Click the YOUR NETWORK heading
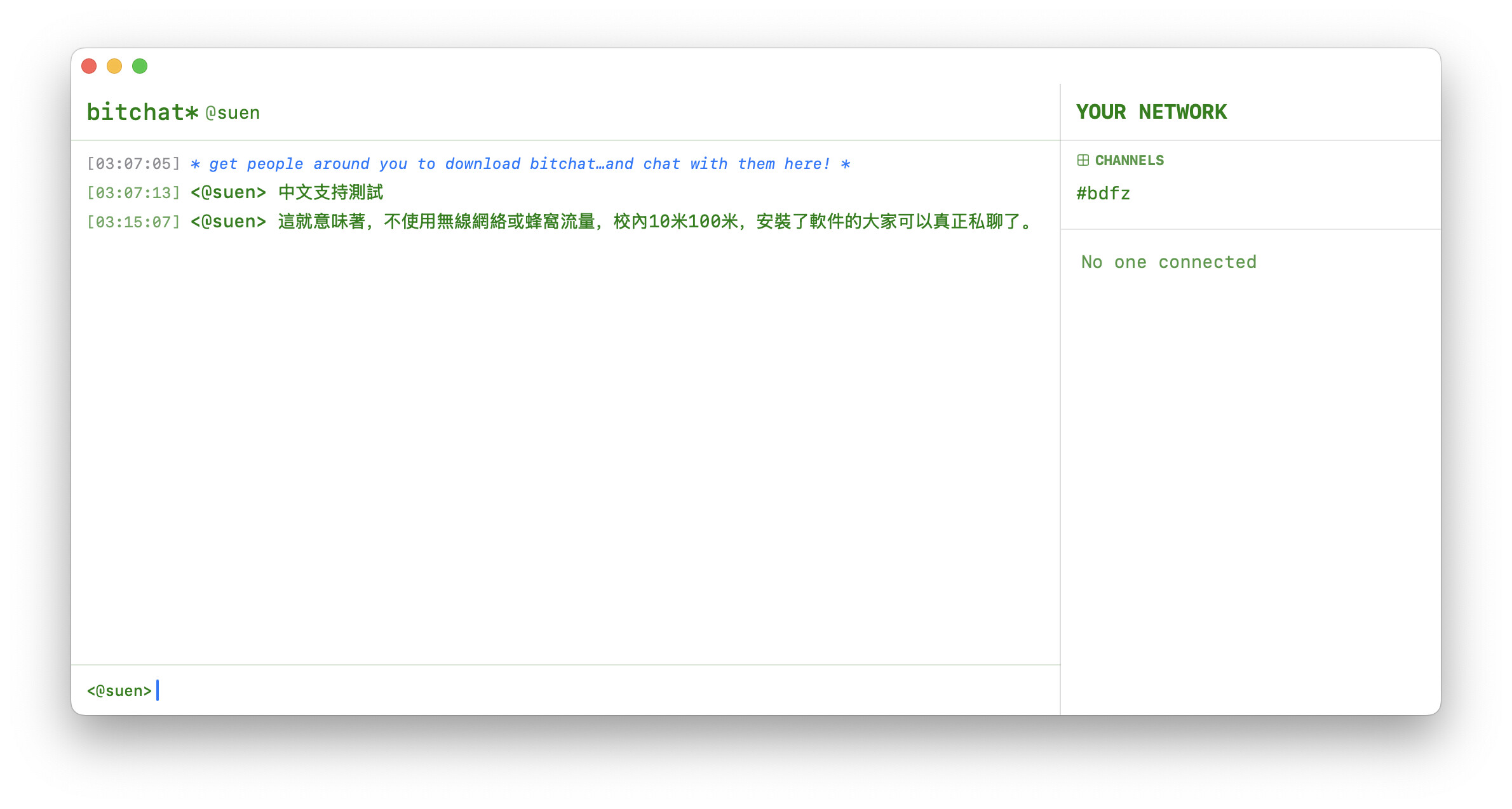Screen dimensions: 1512x809 tap(1151, 112)
